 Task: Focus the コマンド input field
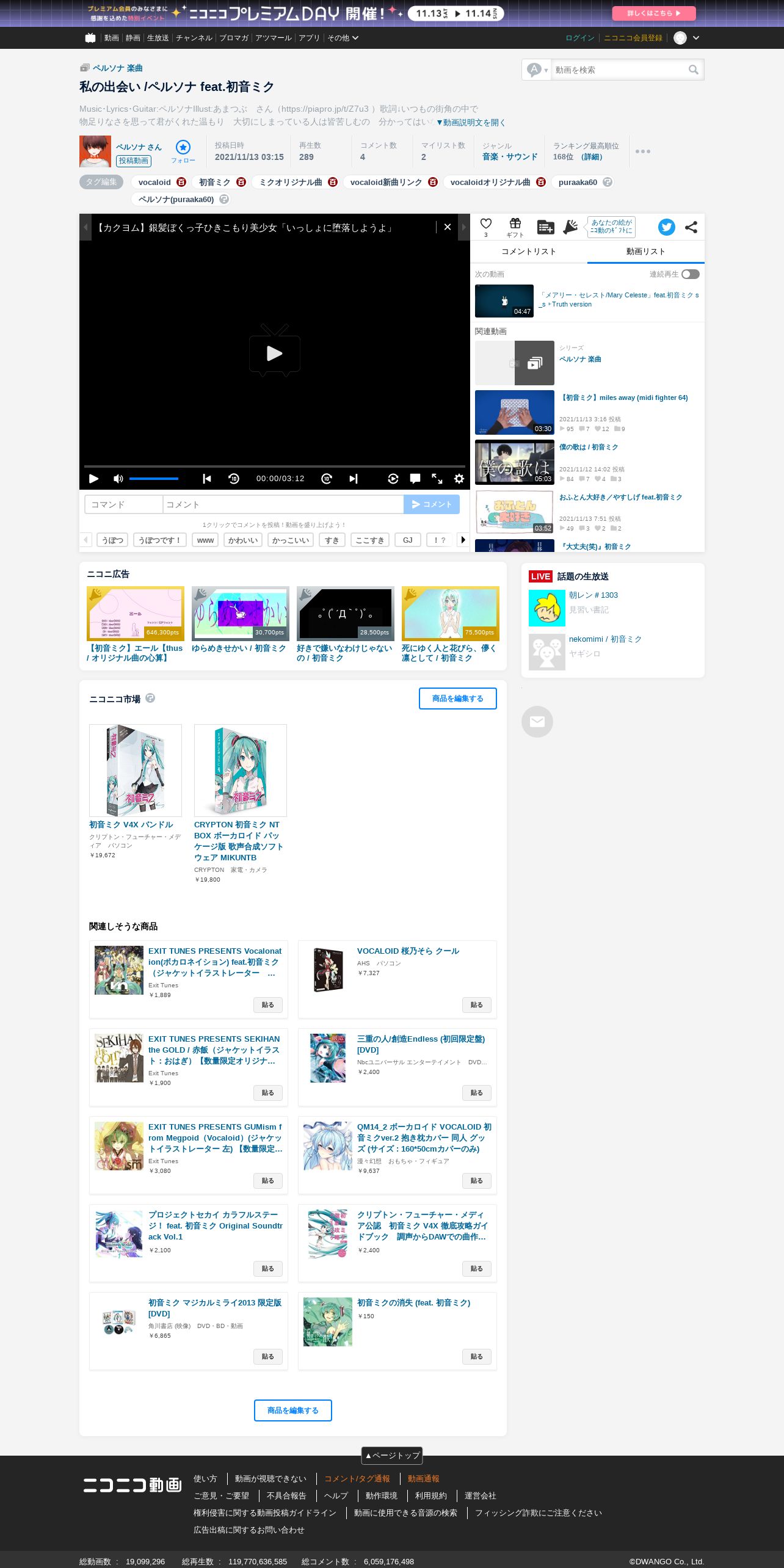[x=124, y=504]
